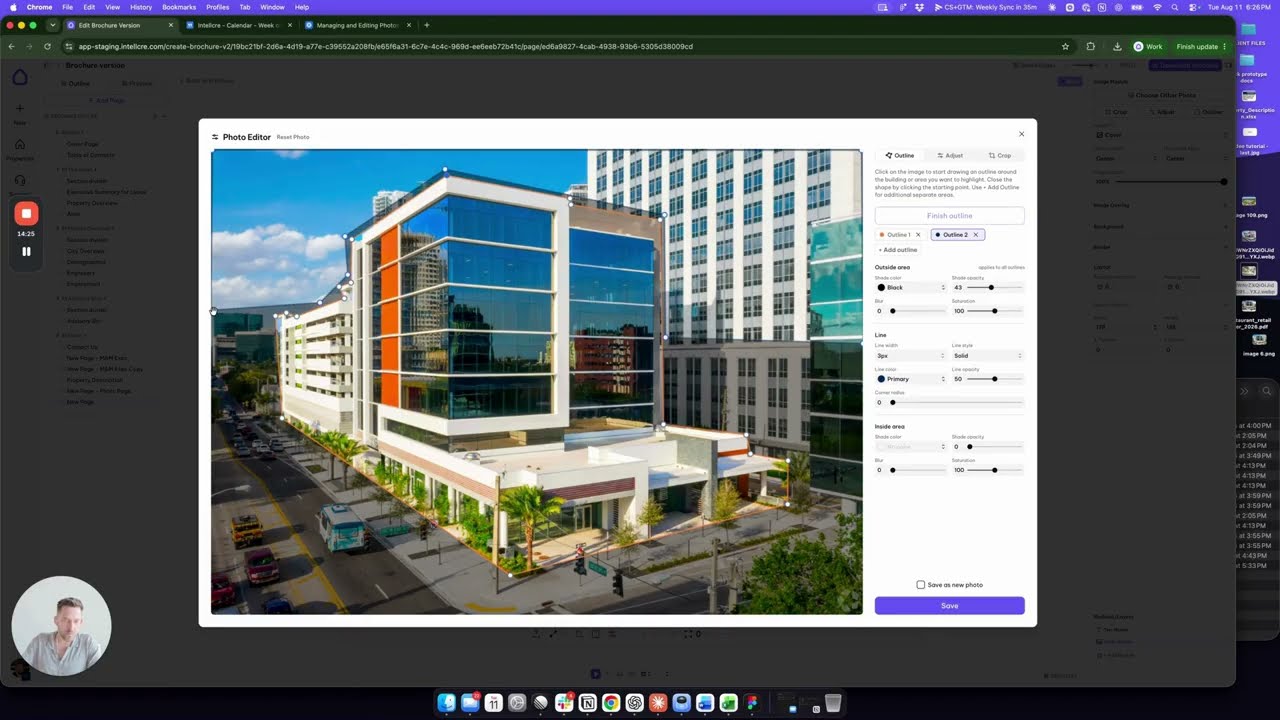Click the Line opacity value 50
Image resolution: width=1280 pixels, height=720 pixels.
tap(958, 379)
